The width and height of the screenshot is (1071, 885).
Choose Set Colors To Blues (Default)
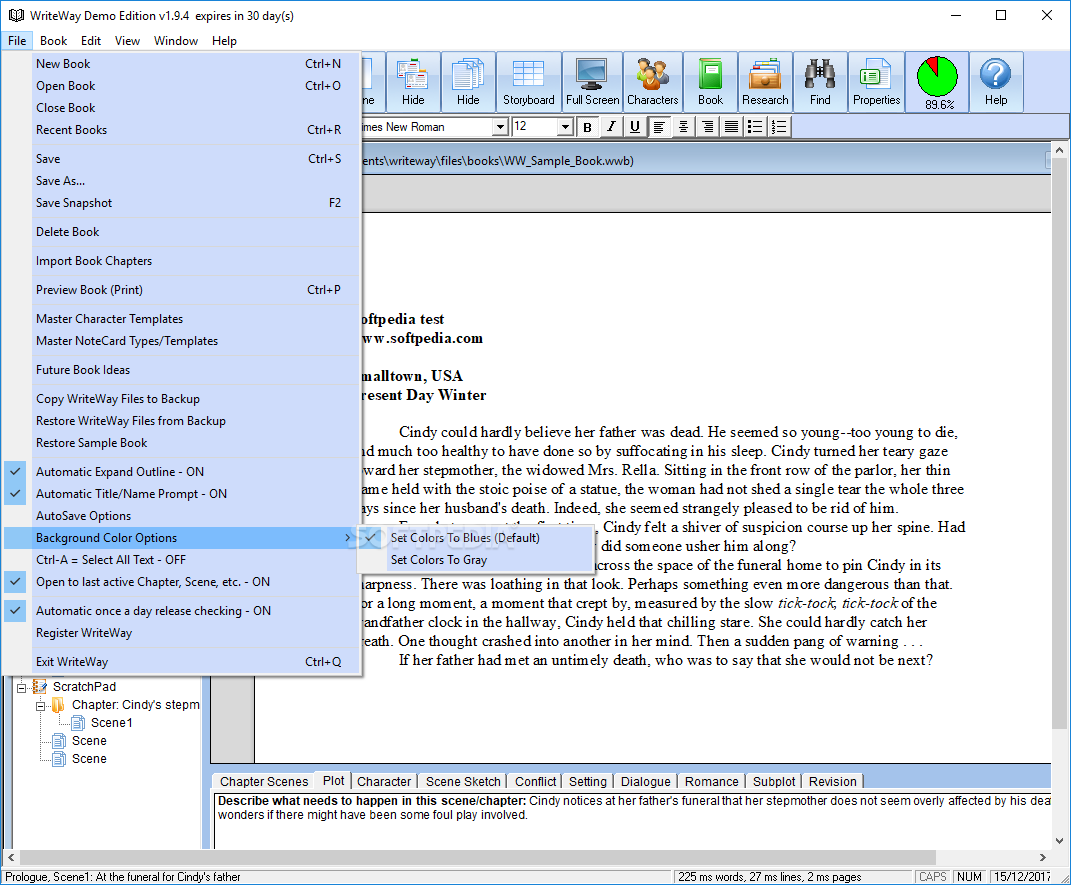pyautogui.click(x=475, y=538)
